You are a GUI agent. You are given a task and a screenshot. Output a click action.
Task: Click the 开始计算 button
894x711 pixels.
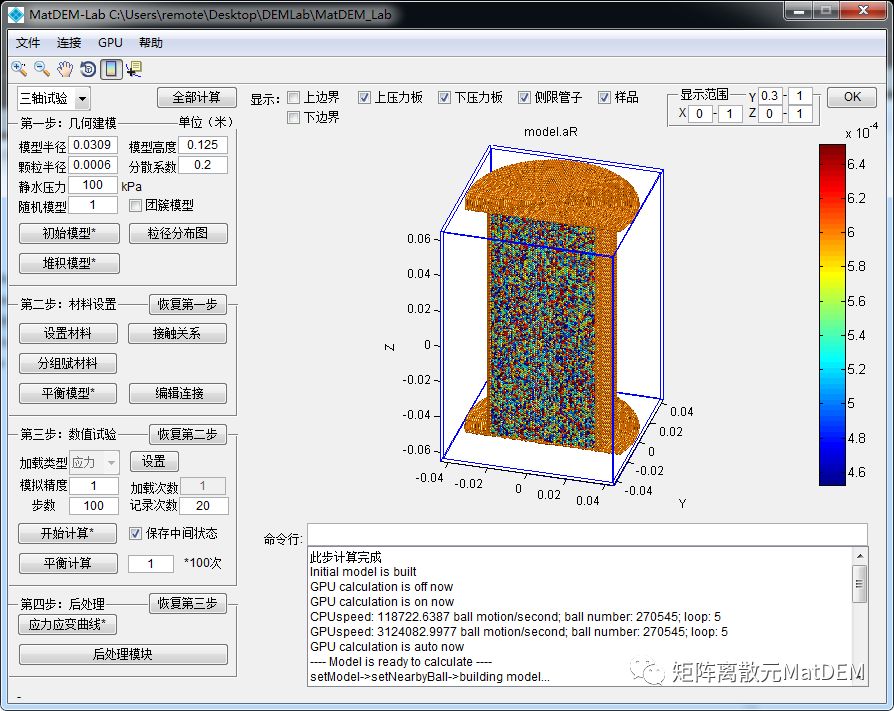click(68, 533)
